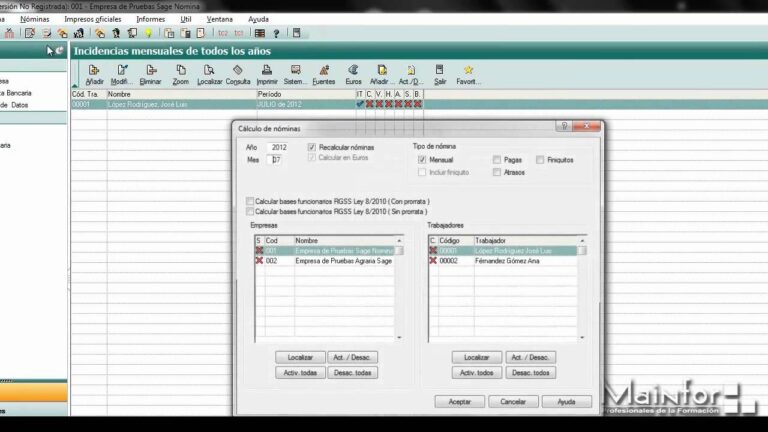Click the Imprimir printer icon
This screenshot has width=768, height=432.
[x=267, y=74]
